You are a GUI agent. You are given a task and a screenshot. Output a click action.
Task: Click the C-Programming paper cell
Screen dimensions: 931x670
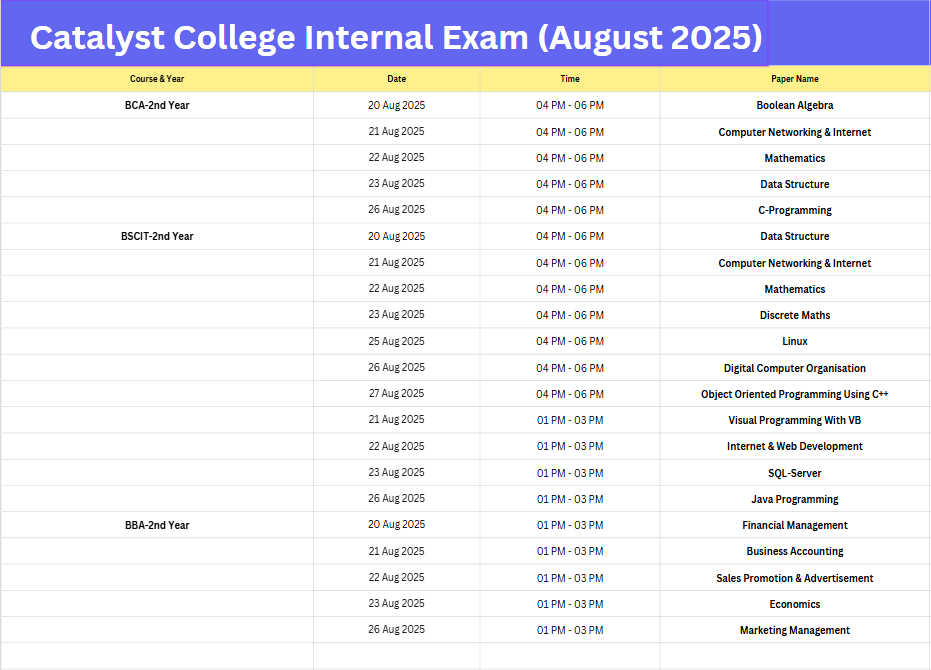pos(795,210)
